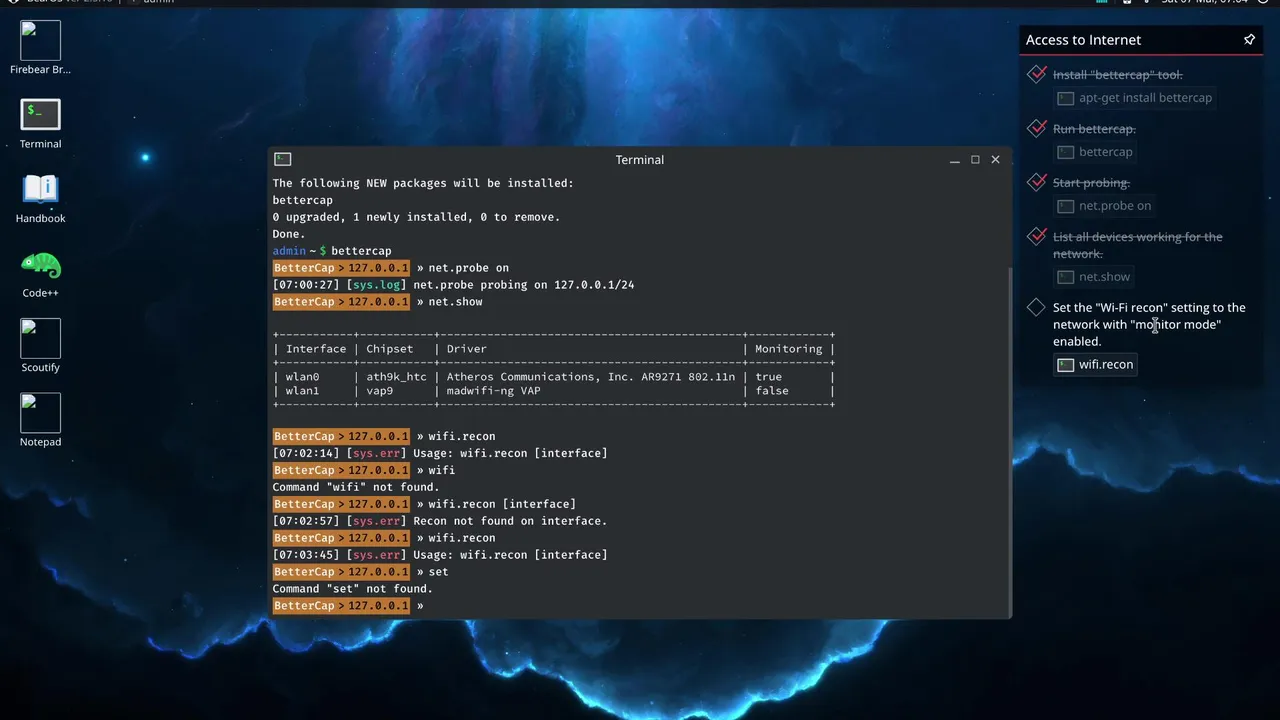Click the typed net.show command line
Viewport: 1280px width, 720px height.
pyautogui.click(x=455, y=302)
